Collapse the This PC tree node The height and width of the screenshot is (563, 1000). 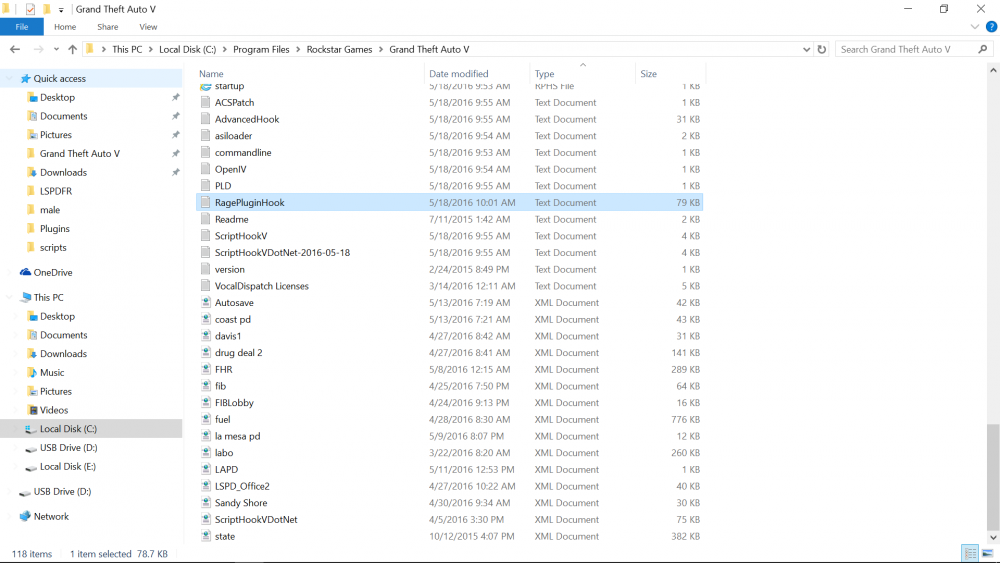(x=9, y=297)
